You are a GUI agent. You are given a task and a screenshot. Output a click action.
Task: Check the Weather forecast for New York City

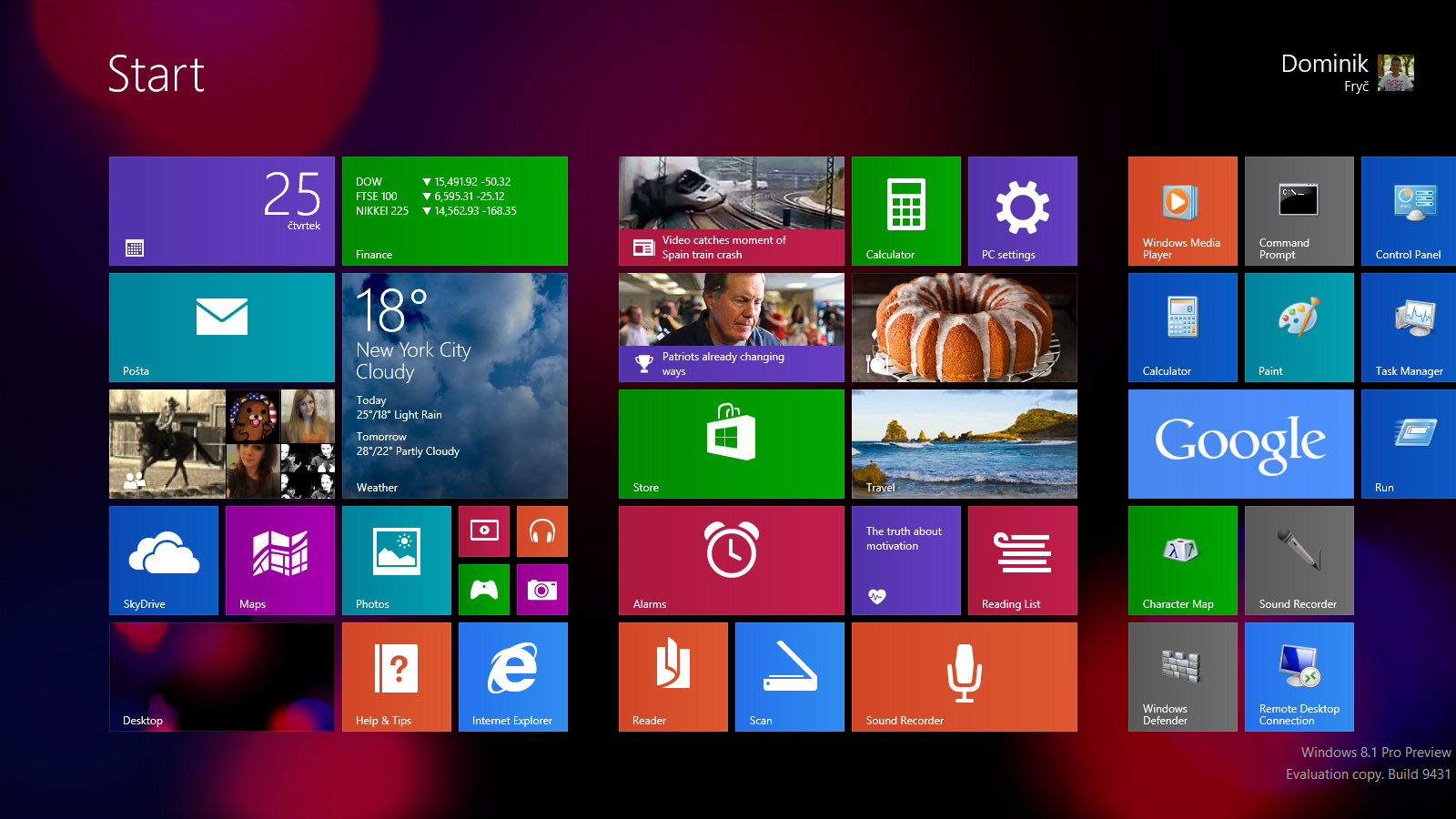(454, 387)
